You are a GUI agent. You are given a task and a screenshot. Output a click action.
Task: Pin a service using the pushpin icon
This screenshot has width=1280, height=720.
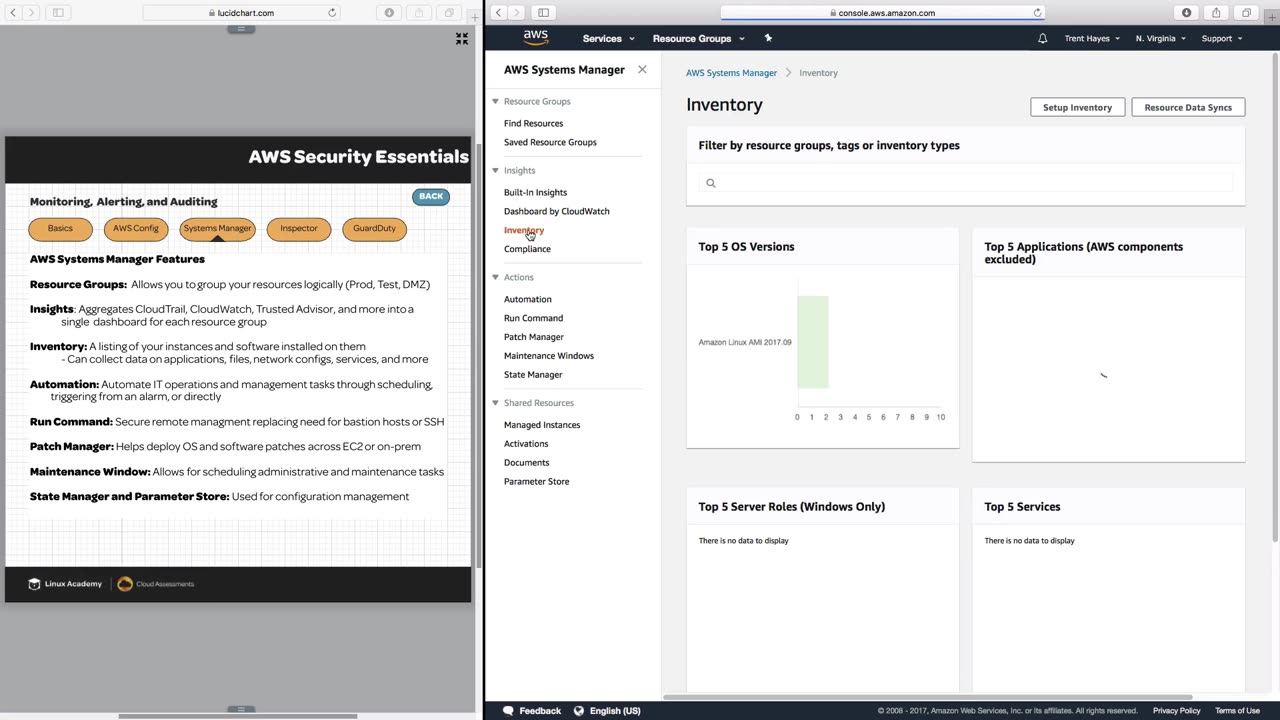(x=768, y=38)
